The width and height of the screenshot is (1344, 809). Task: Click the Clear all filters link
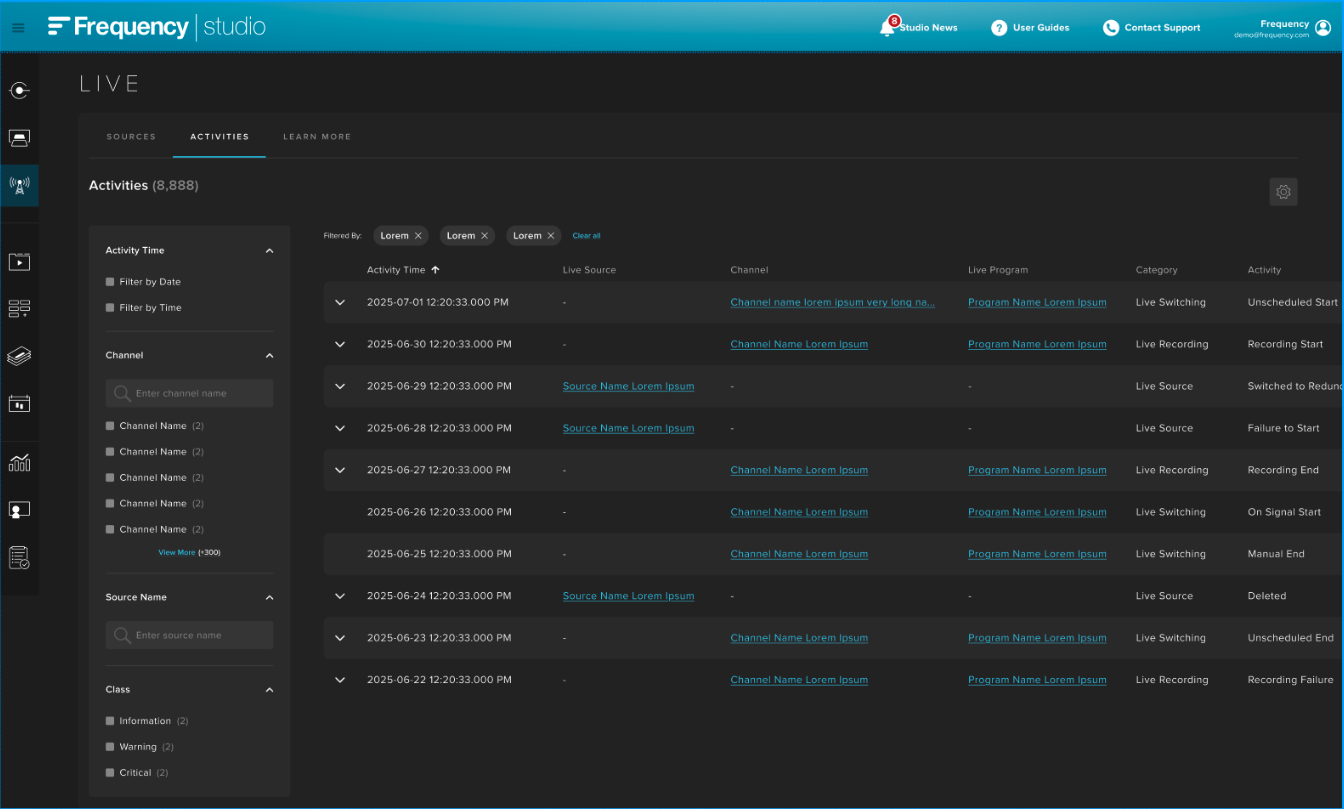coord(586,236)
